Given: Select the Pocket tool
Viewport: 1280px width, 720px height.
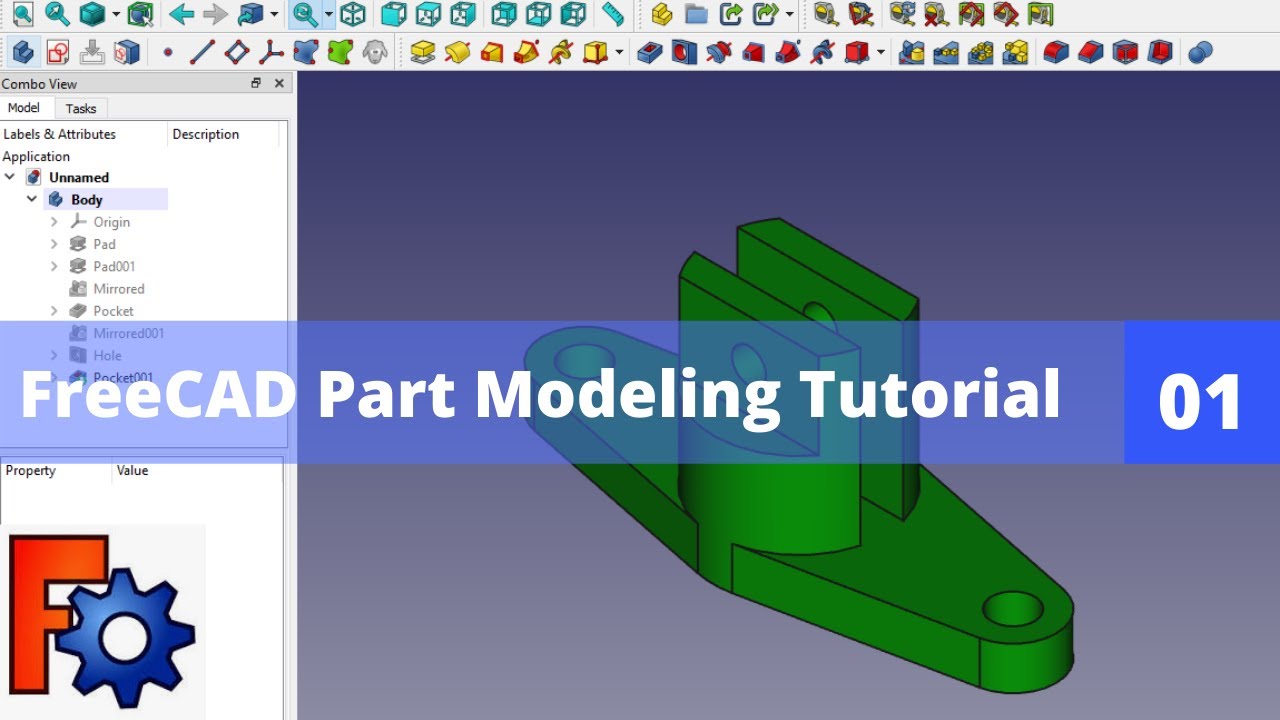Looking at the screenshot, I should (x=650, y=51).
